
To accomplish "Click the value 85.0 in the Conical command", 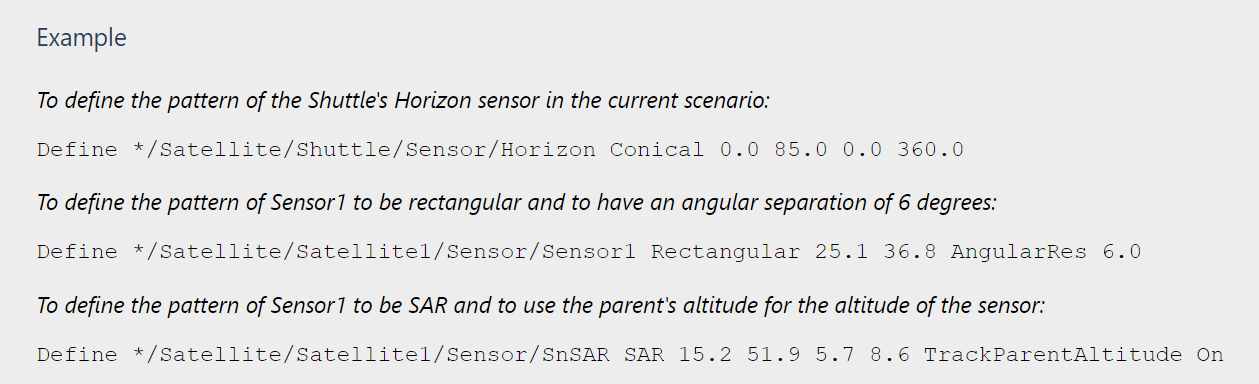I will [x=800, y=150].
